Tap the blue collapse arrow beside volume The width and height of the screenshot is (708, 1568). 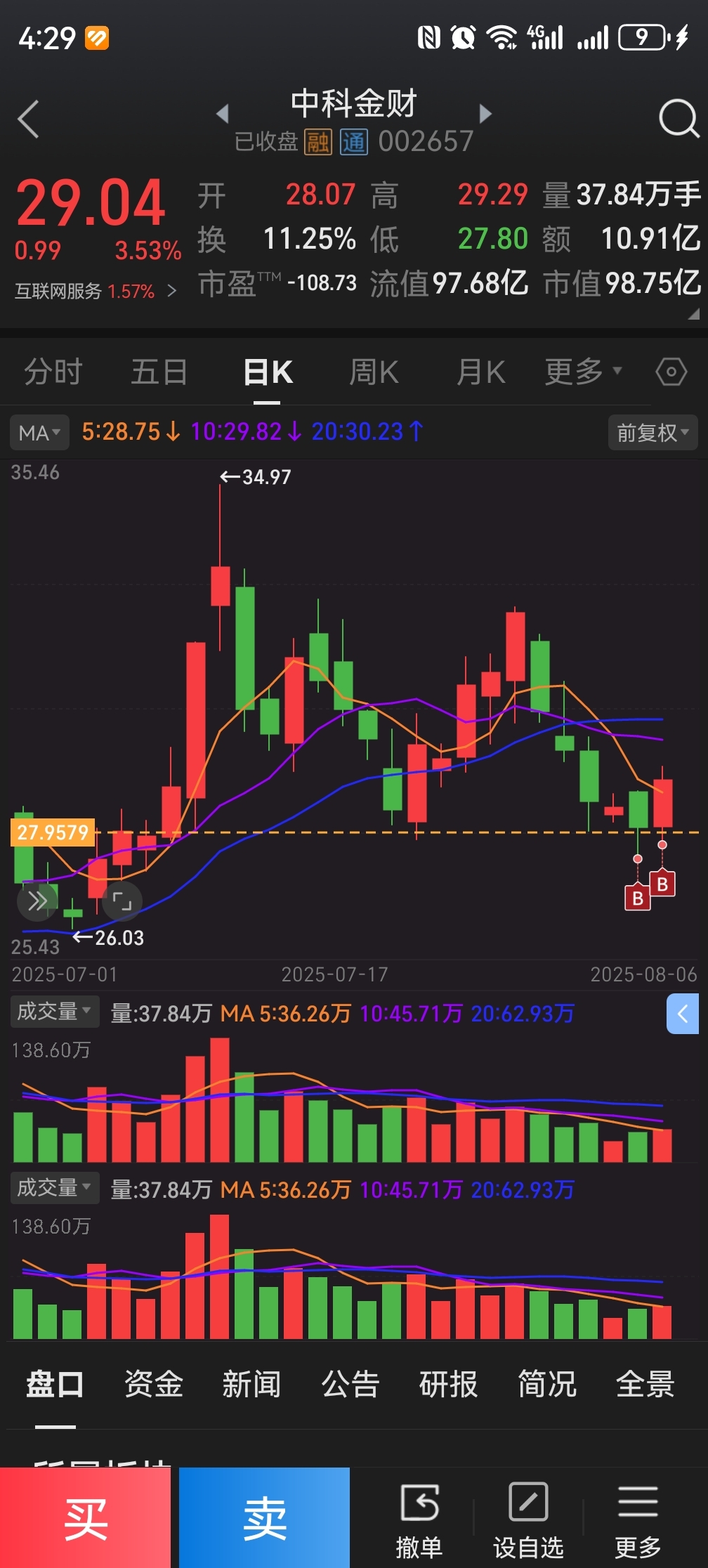coord(683,1014)
